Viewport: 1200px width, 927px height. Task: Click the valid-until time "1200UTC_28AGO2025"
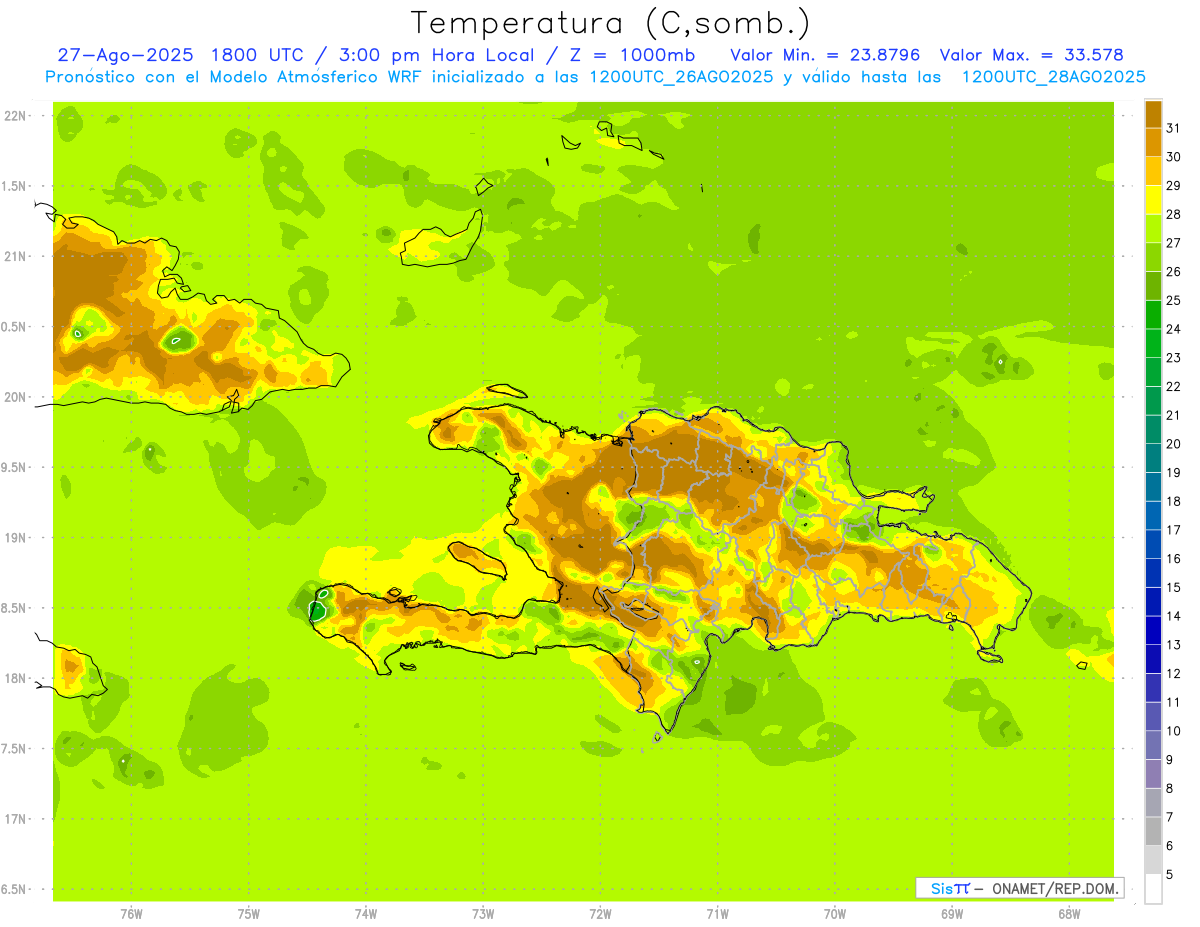pos(1053,77)
